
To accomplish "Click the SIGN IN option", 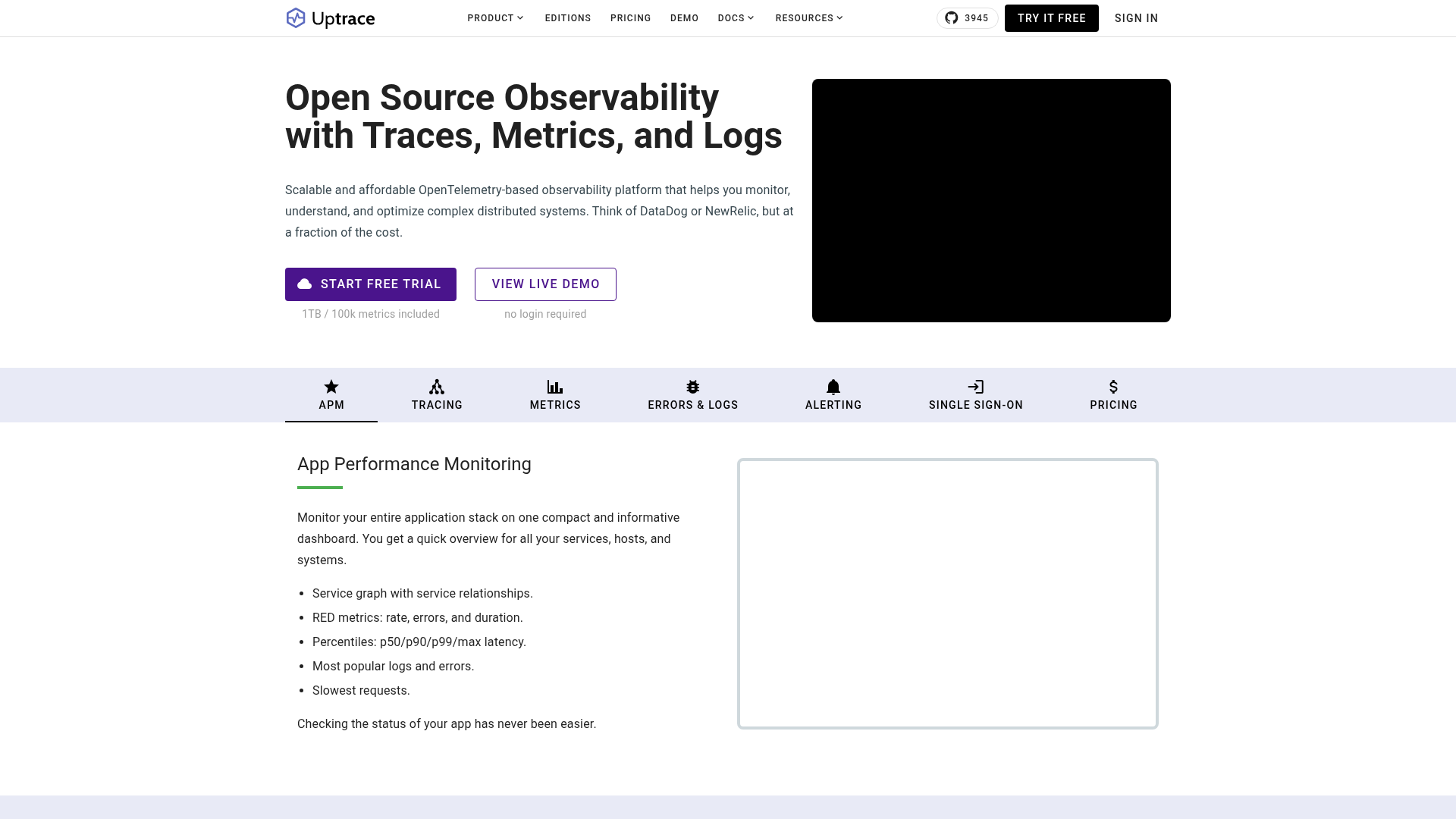I will click(x=1136, y=17).
